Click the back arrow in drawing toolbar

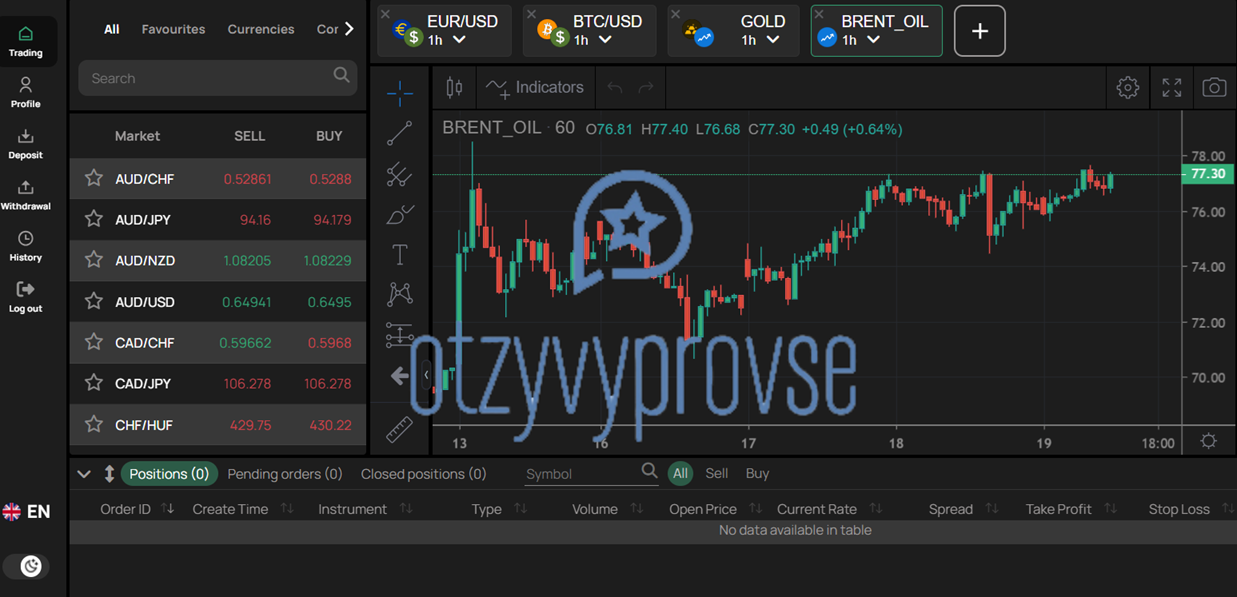point(400,376)
